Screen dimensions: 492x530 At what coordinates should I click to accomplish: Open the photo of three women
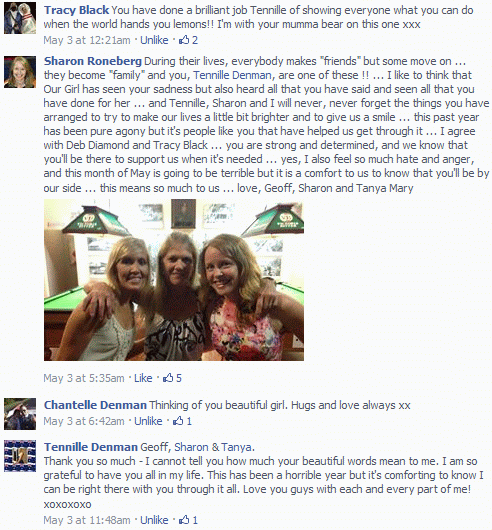pyautogui.click(x=174, y=280)
